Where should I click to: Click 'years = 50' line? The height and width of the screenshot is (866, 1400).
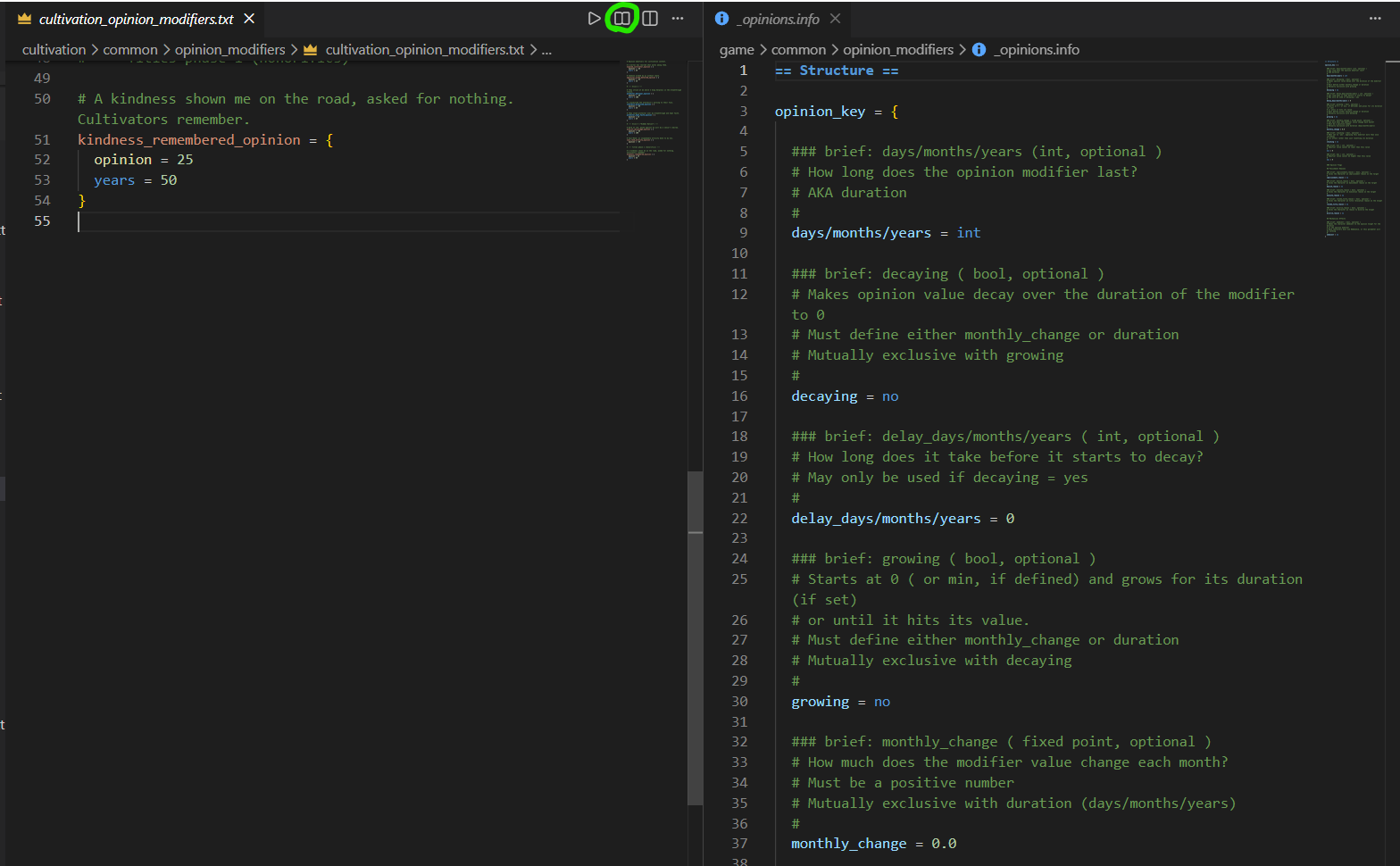pos(136,180)
